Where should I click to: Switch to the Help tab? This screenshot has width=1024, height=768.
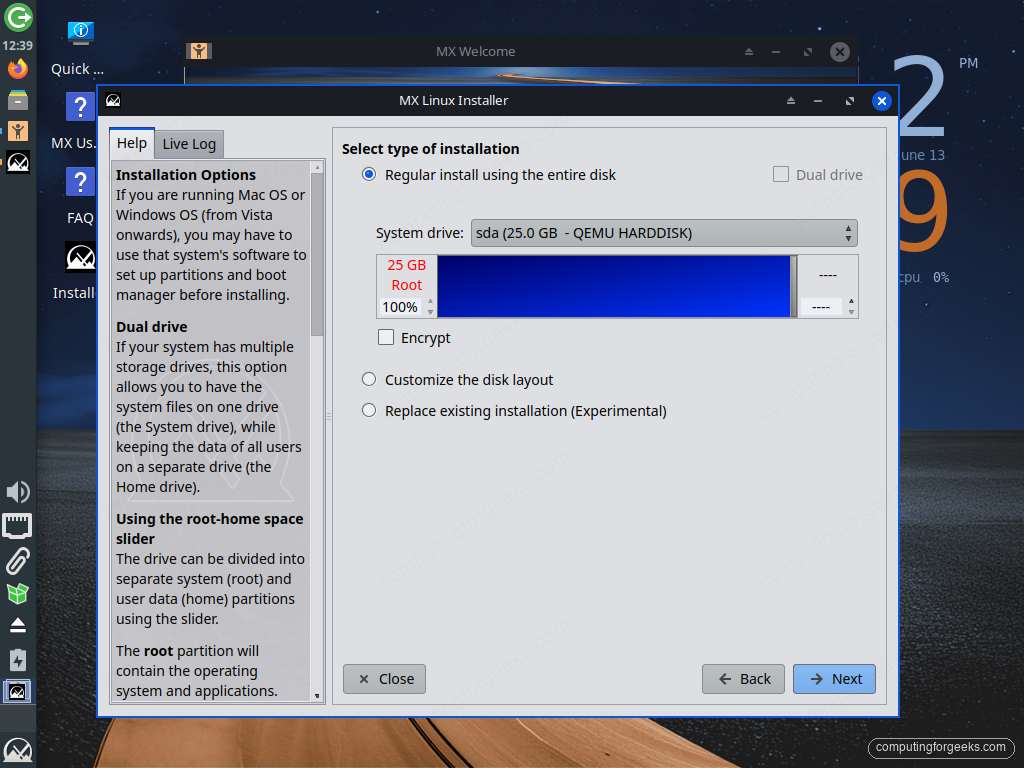point(132,143)
